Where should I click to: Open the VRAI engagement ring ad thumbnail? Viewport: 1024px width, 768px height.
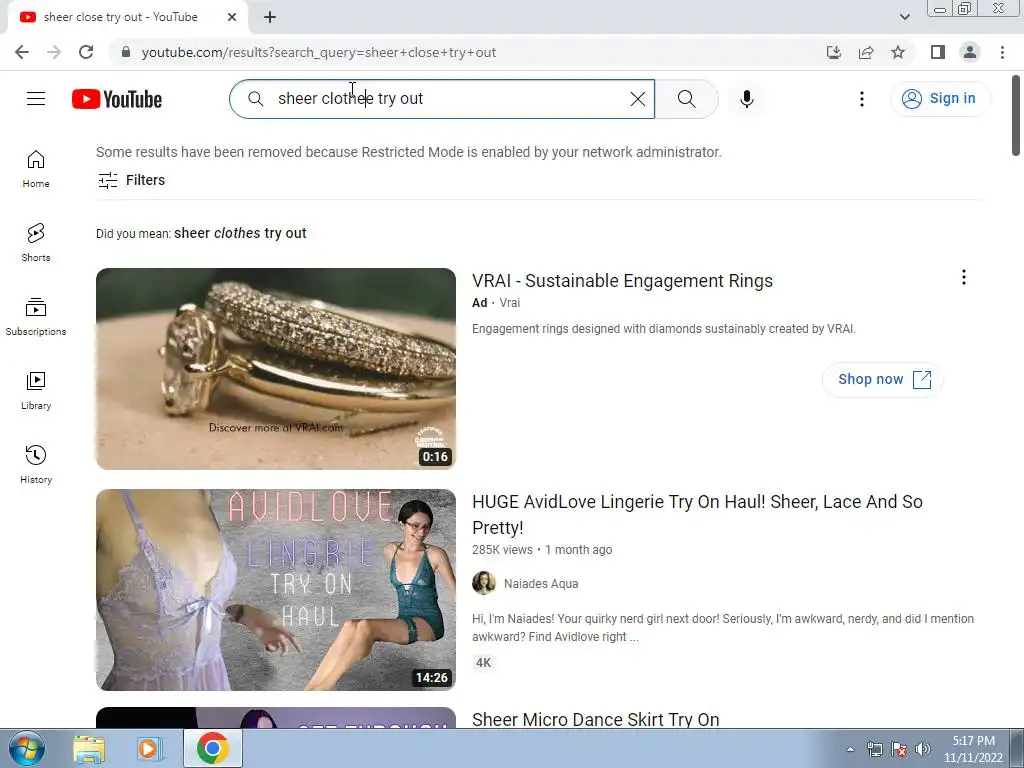276,369
